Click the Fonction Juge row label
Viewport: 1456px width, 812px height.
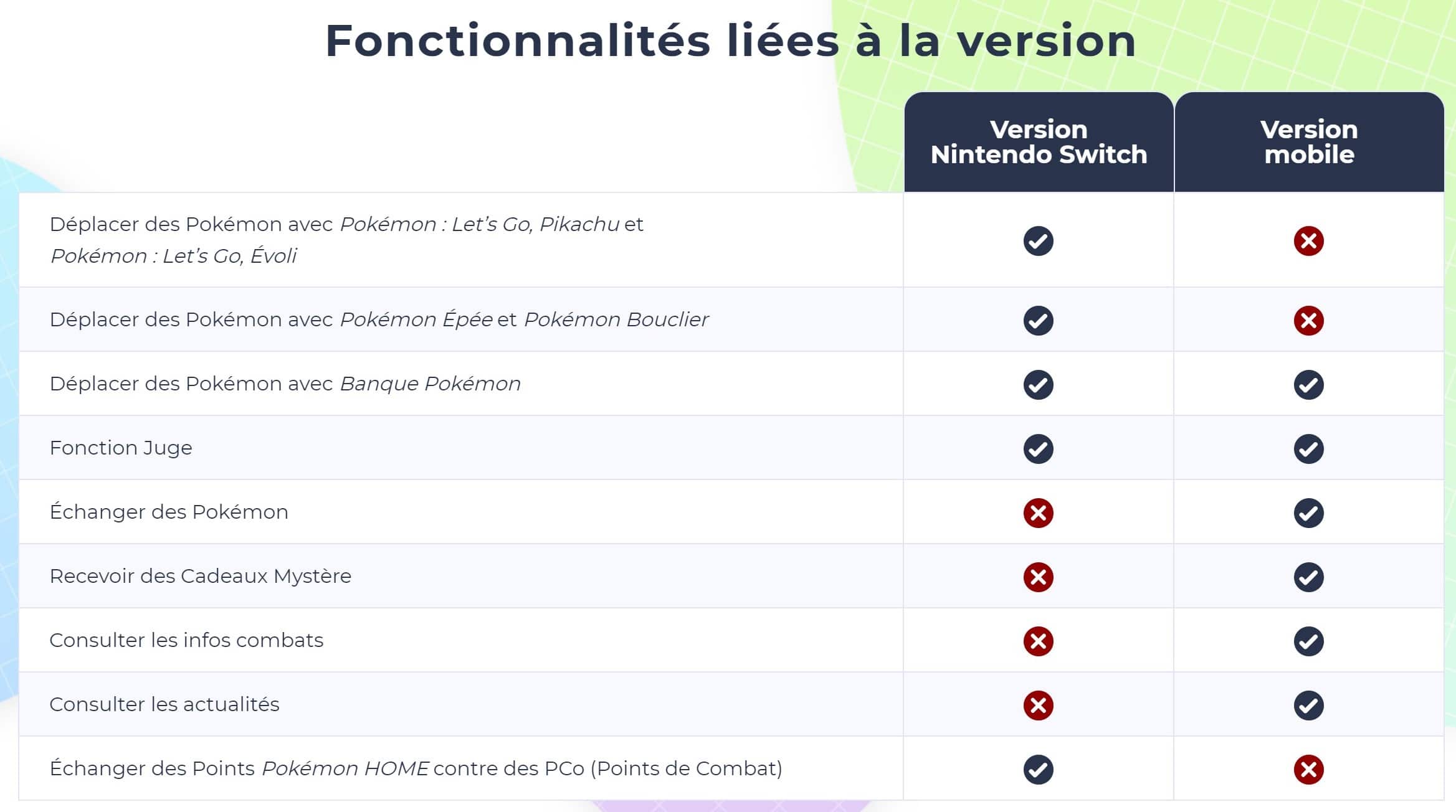click(121, 448)
